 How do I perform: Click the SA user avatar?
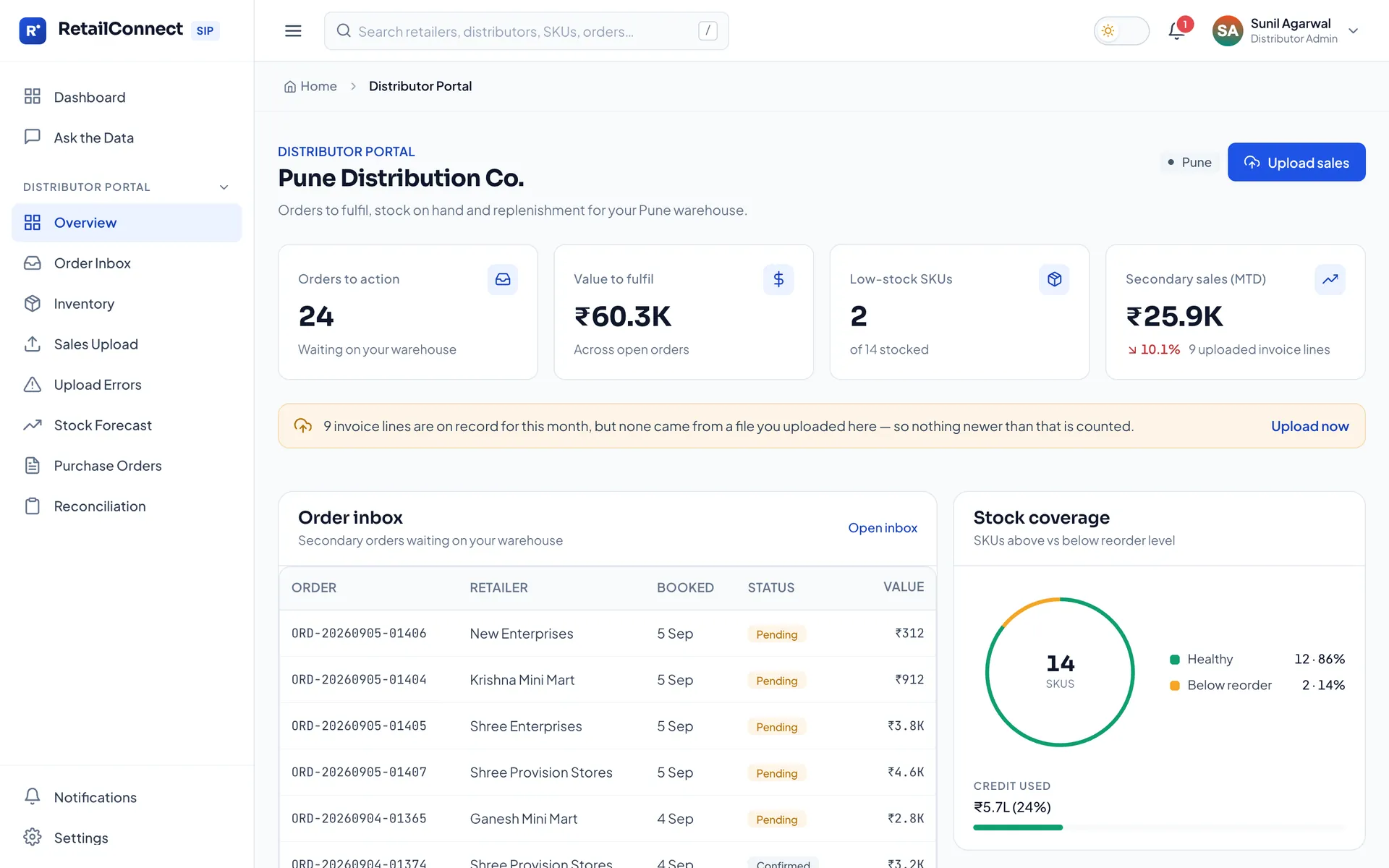click(1227, 30)
